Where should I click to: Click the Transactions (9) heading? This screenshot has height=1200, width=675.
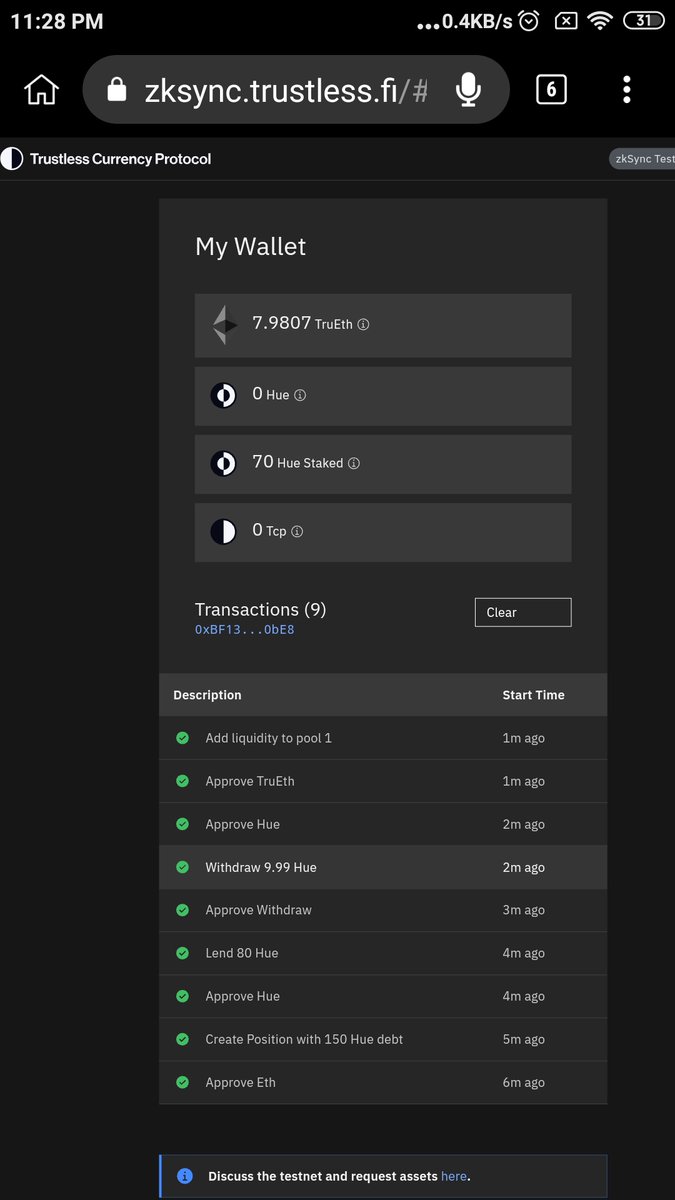click(261, 609)
